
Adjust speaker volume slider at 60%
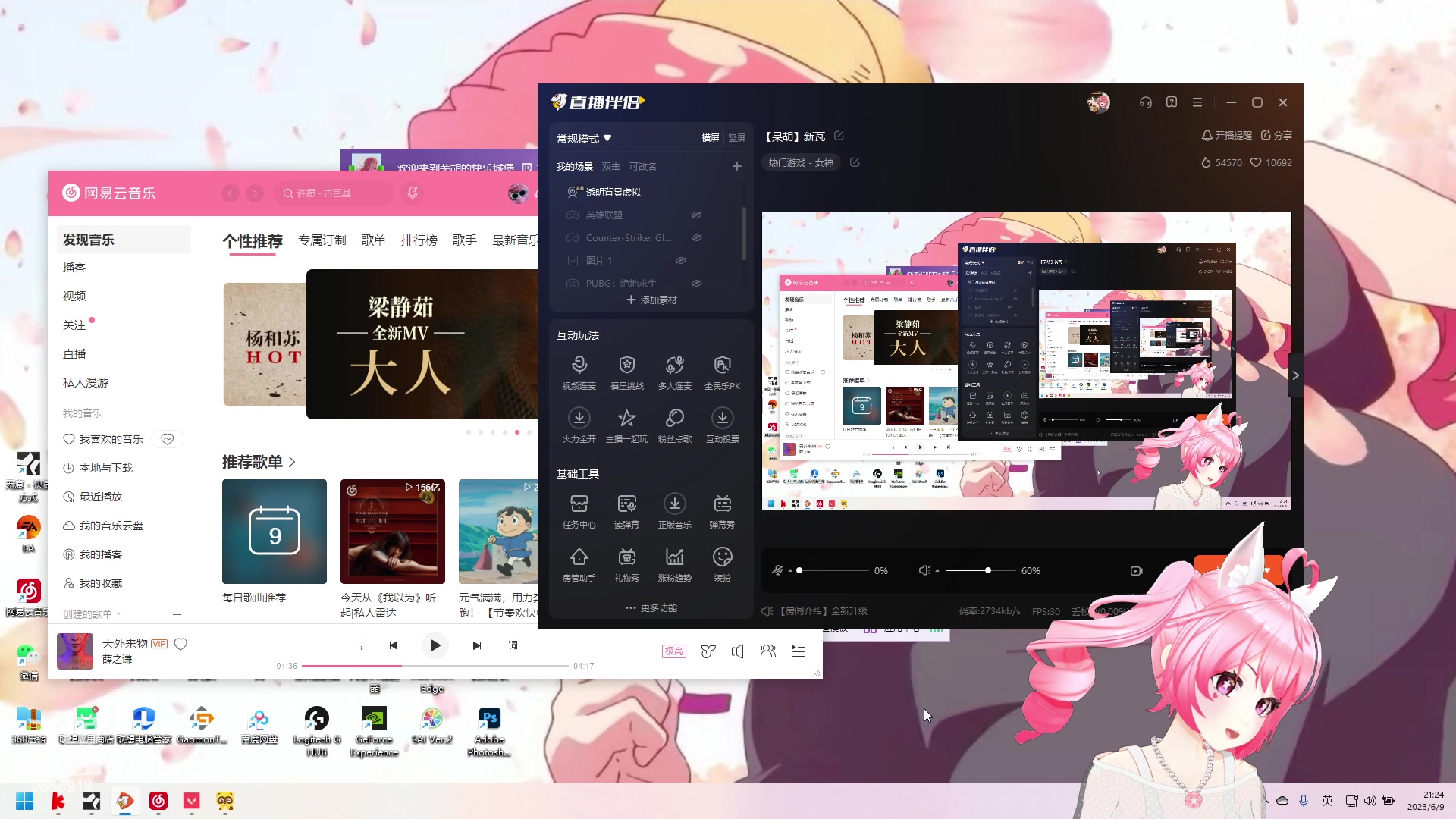[x=981, y=570]
